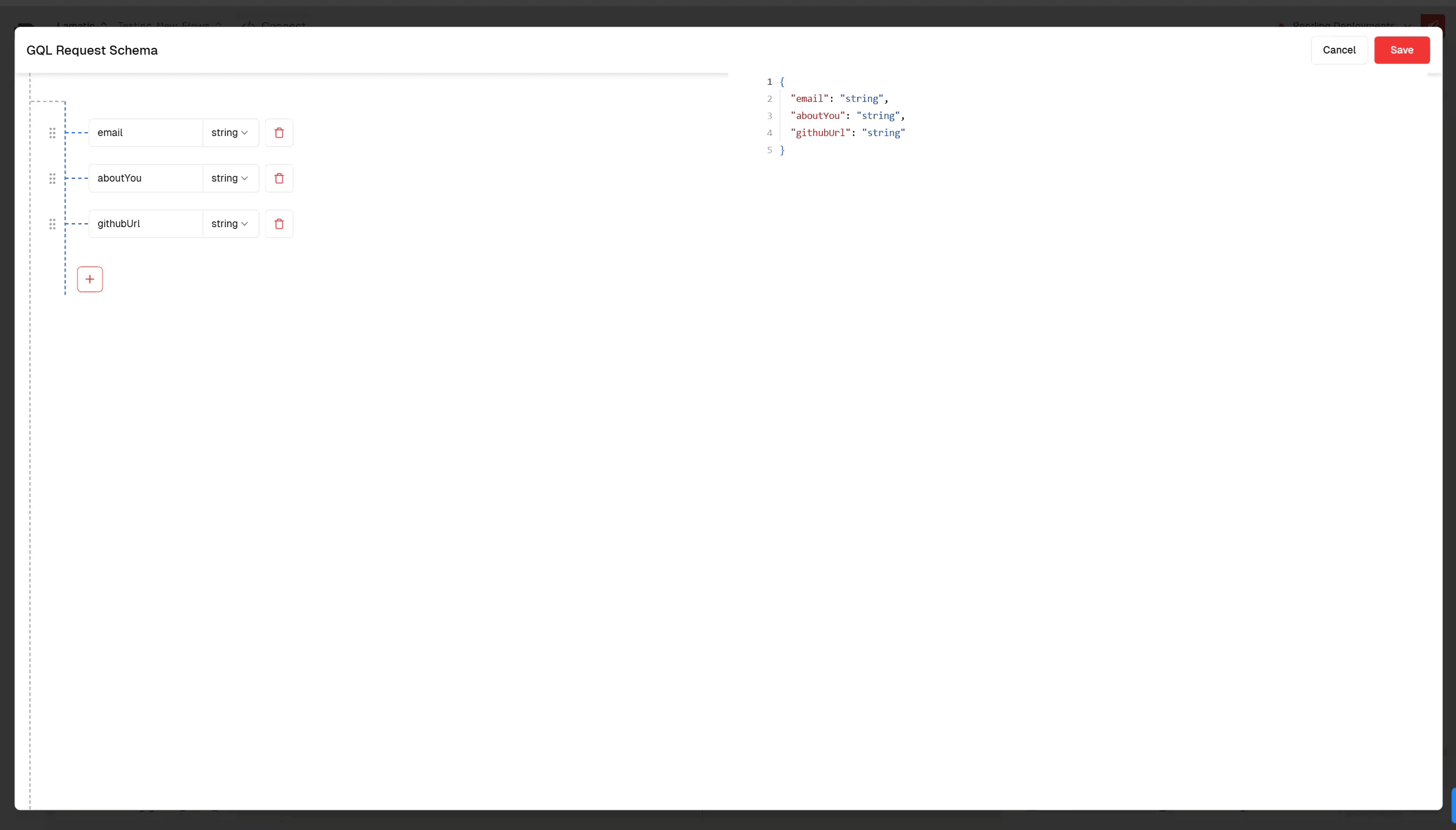Click the "email": "string" line in the JSON editor
The height and width of the screenshot is (830, 1456).
pyautogui.click(x=839, y=98)
